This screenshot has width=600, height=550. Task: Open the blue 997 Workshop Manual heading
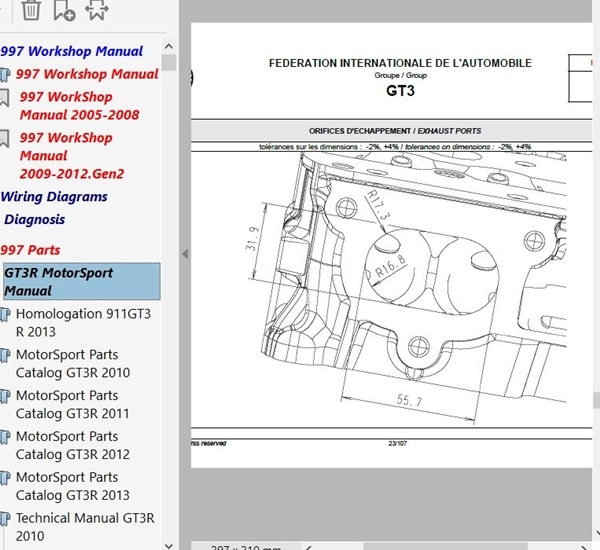[x=72, y=51]
